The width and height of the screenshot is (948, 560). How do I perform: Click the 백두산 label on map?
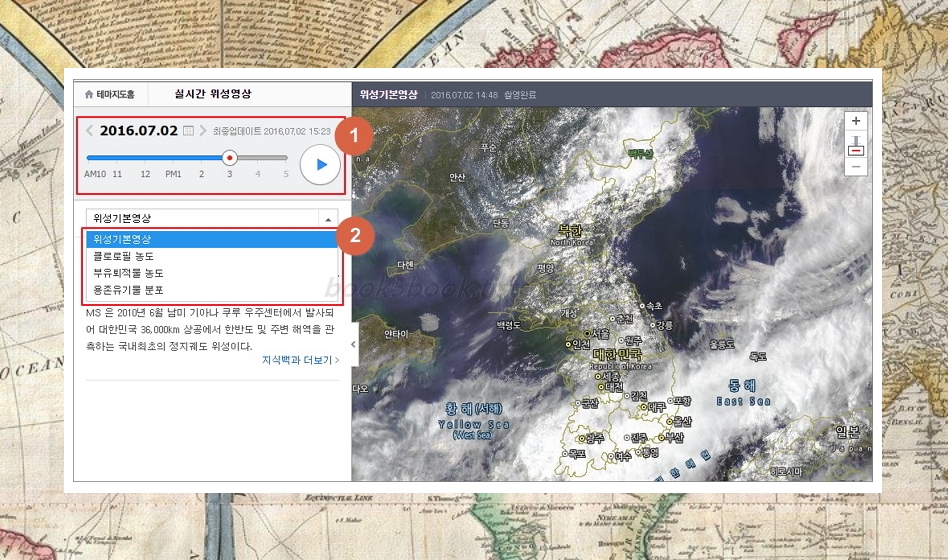coord(640,154)
